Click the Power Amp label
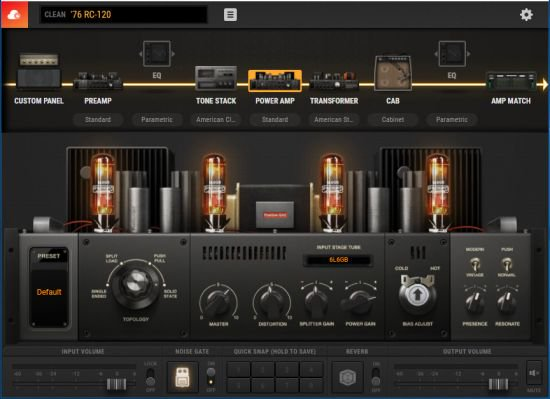 point(275,101)
